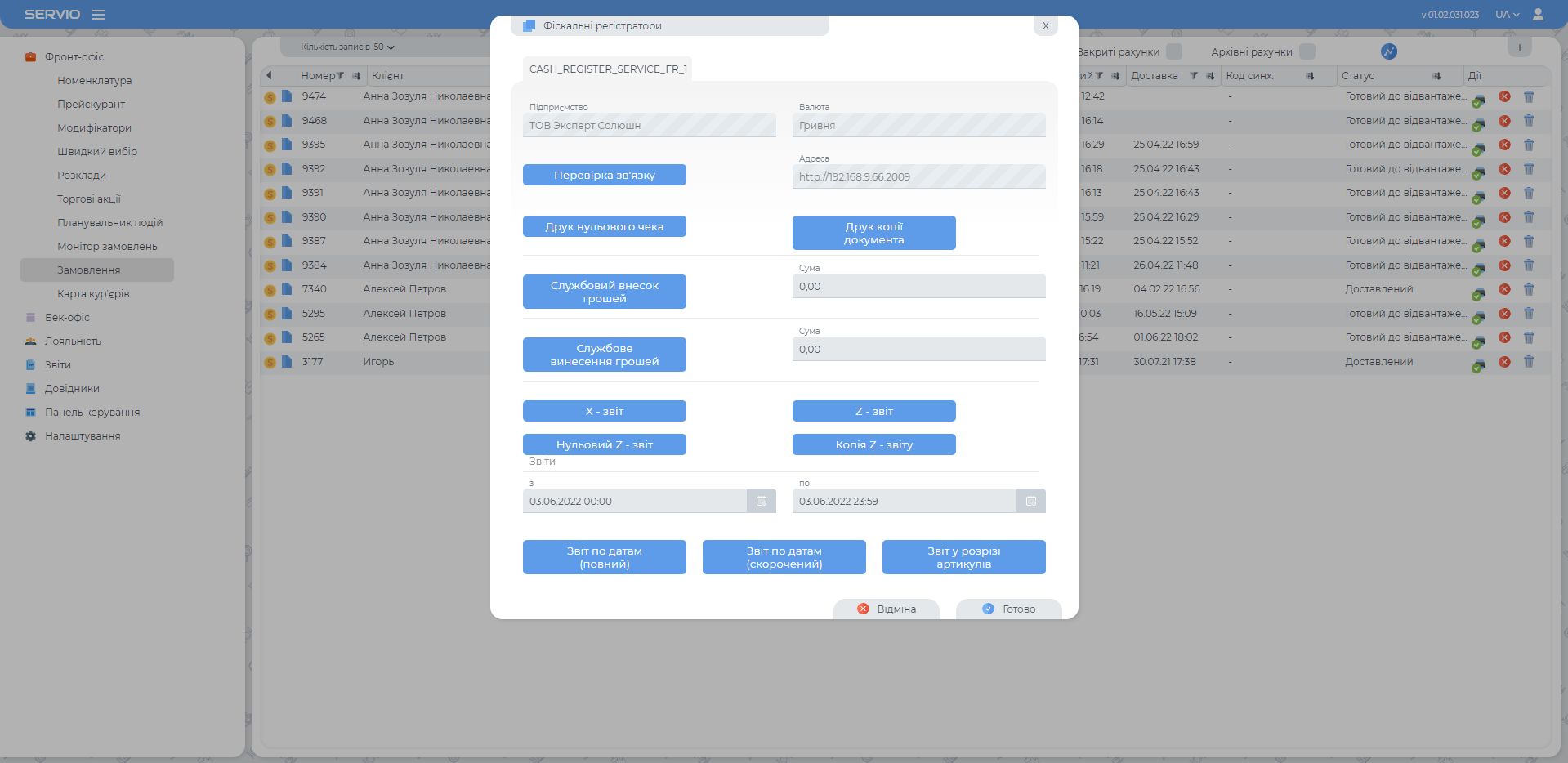Select the CASH_REGISTER_SERVICE_FR_1 tab
Screen dimensions: 1568x763
click(x=607, y=69)
